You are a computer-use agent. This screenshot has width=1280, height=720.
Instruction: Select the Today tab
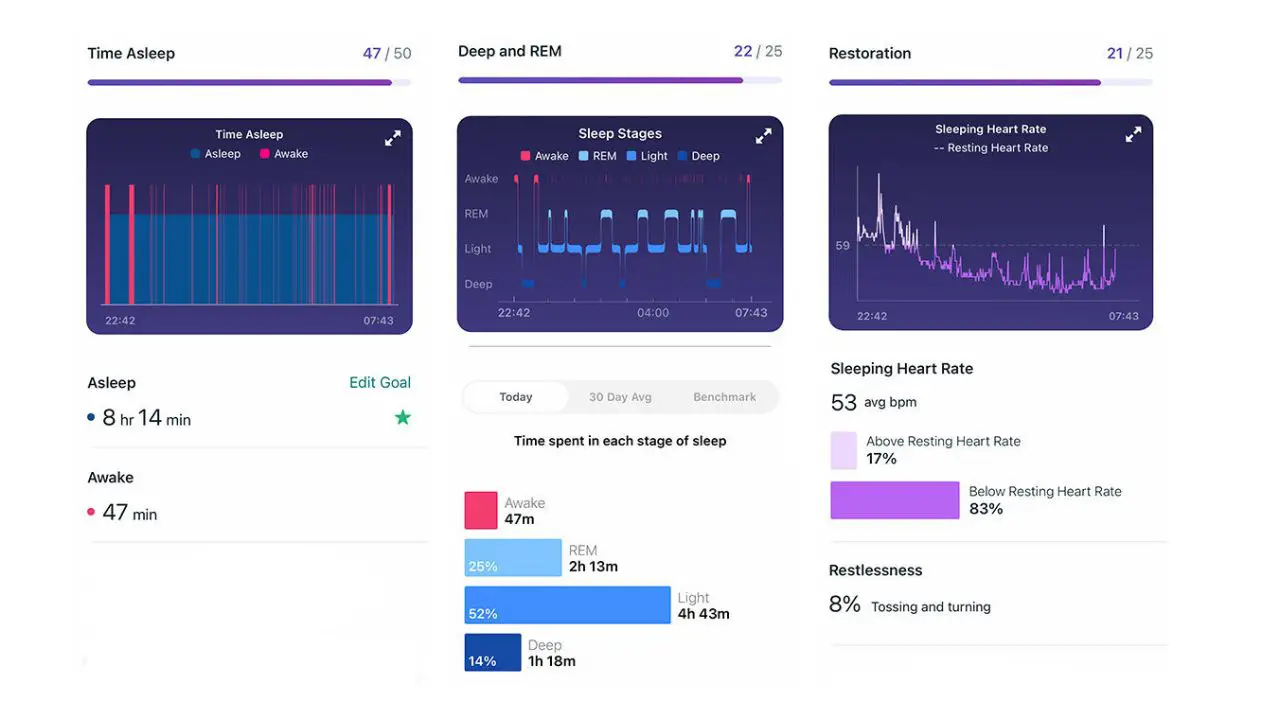[516, 397]
